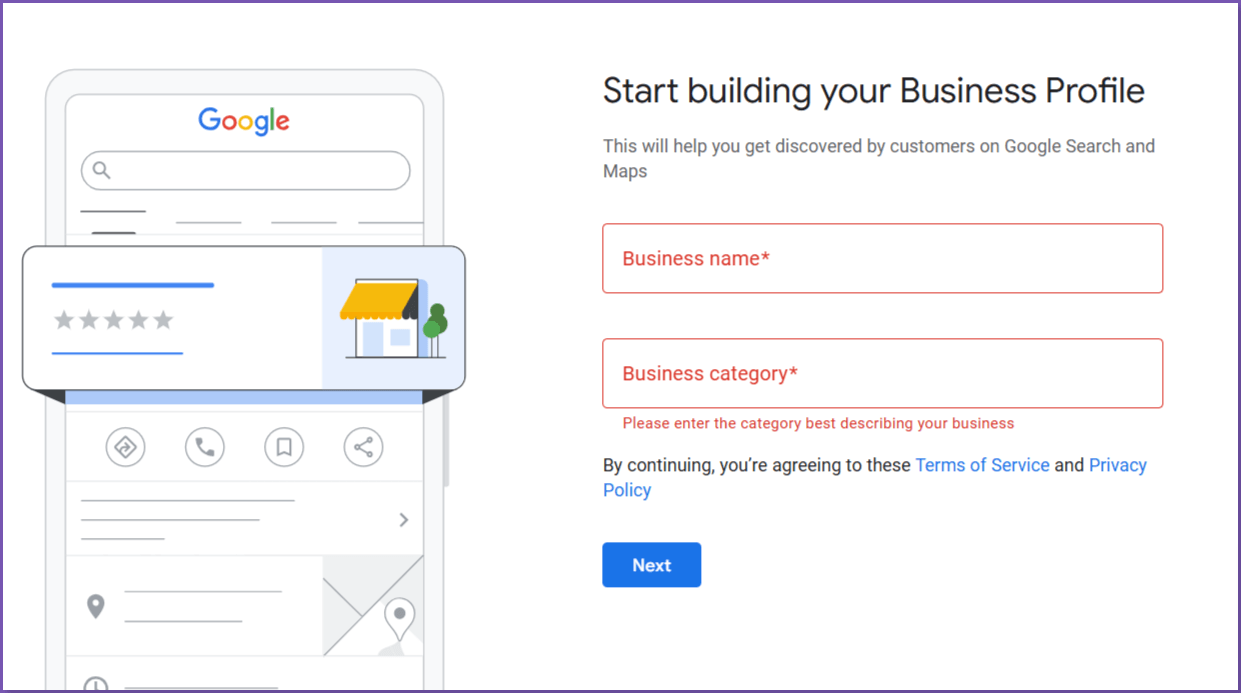Open the Privacy Policy link

pyautogui.click(x=1118, y=465)
